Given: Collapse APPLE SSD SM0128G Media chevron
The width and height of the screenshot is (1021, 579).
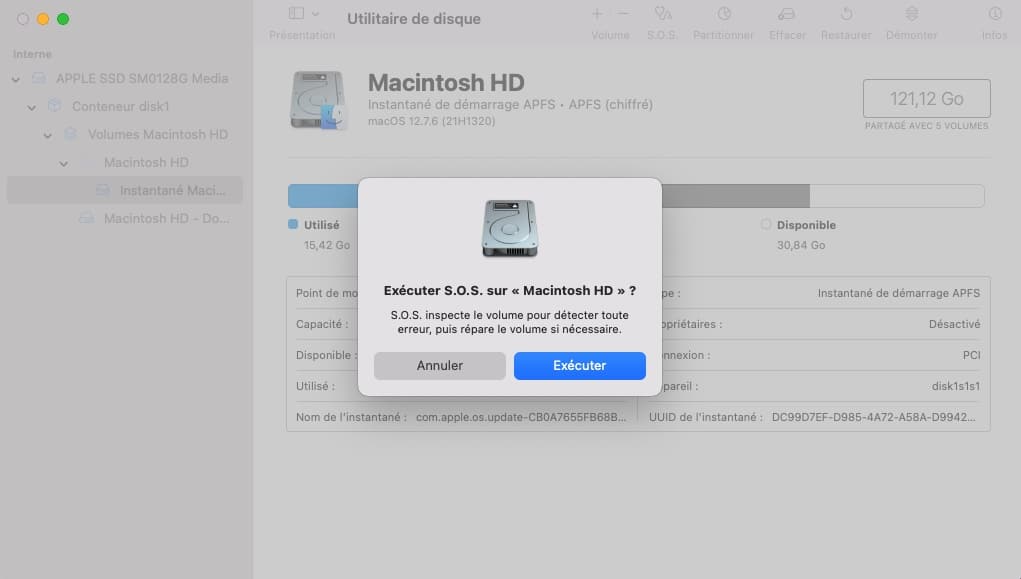Looking at the screenshot, I should tap(16, 79).
